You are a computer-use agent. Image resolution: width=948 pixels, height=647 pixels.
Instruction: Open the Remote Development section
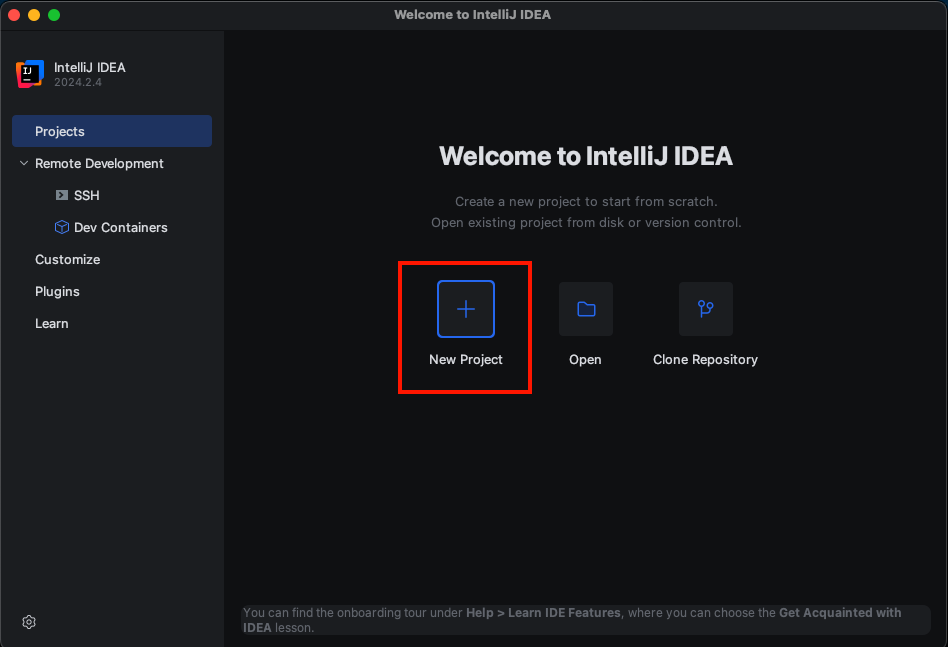[99, 163]
